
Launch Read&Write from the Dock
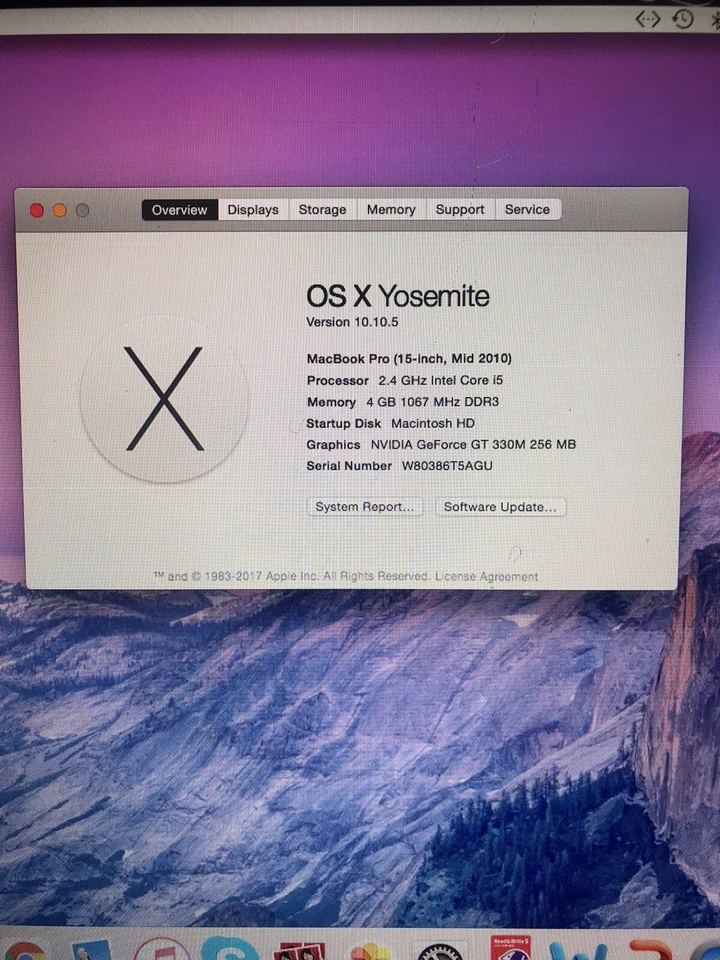(x=511, y=948)
